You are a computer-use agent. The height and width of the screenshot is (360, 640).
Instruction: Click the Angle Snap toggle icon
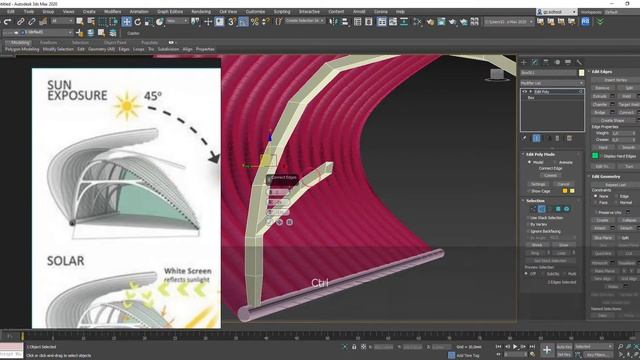click(243, 22)
